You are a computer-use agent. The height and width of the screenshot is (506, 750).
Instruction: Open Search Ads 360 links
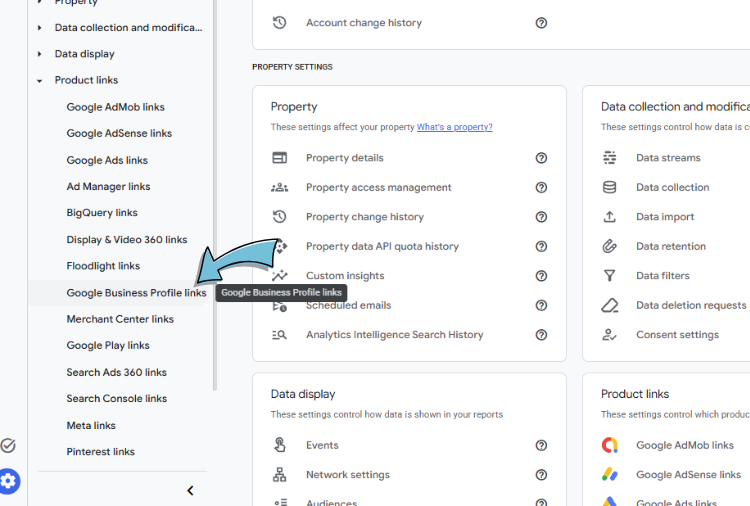[117, 372]
